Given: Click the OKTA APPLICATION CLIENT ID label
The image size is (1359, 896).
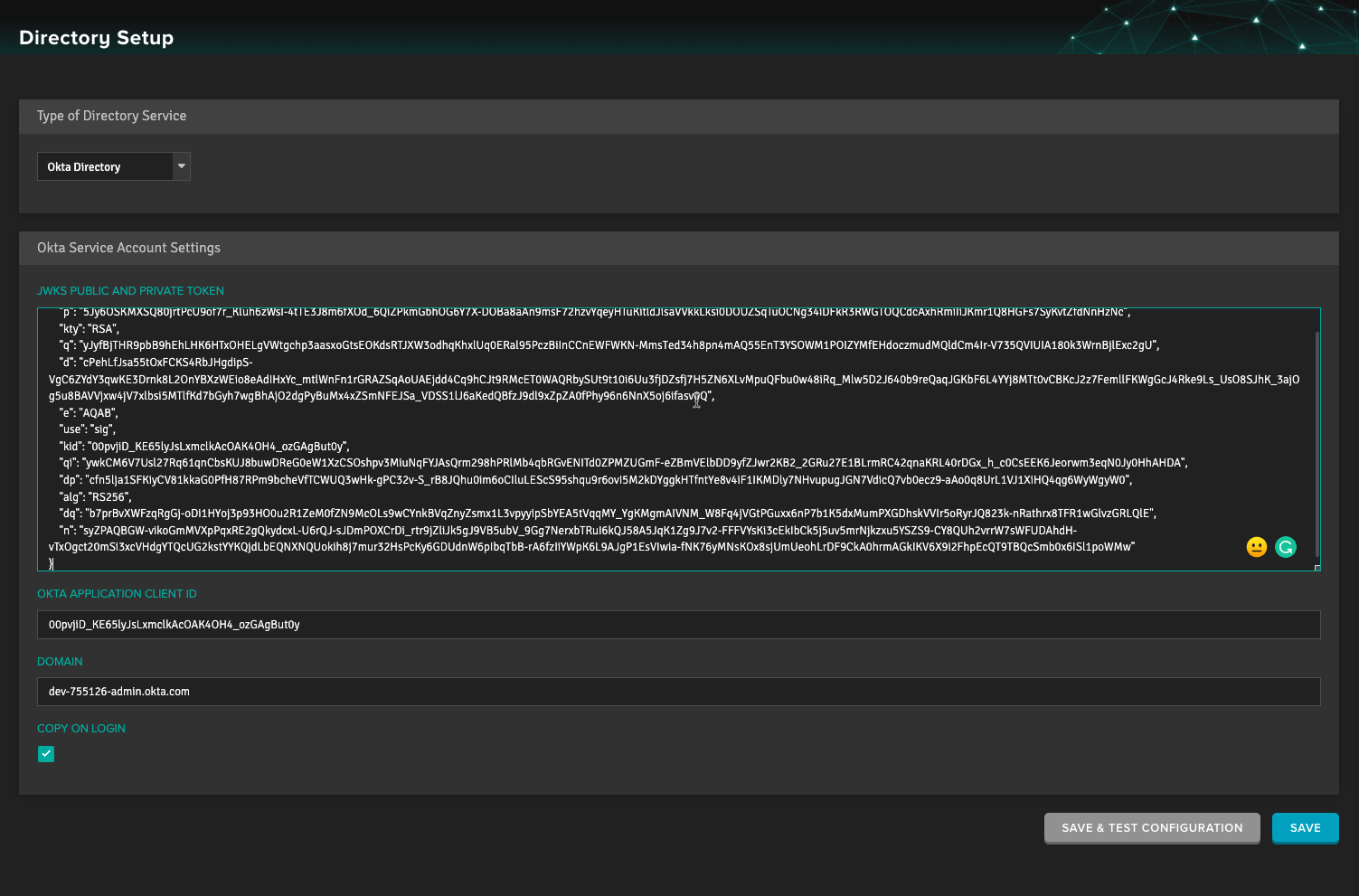Looking at the screenshot, I should click(x=117, y=594).
